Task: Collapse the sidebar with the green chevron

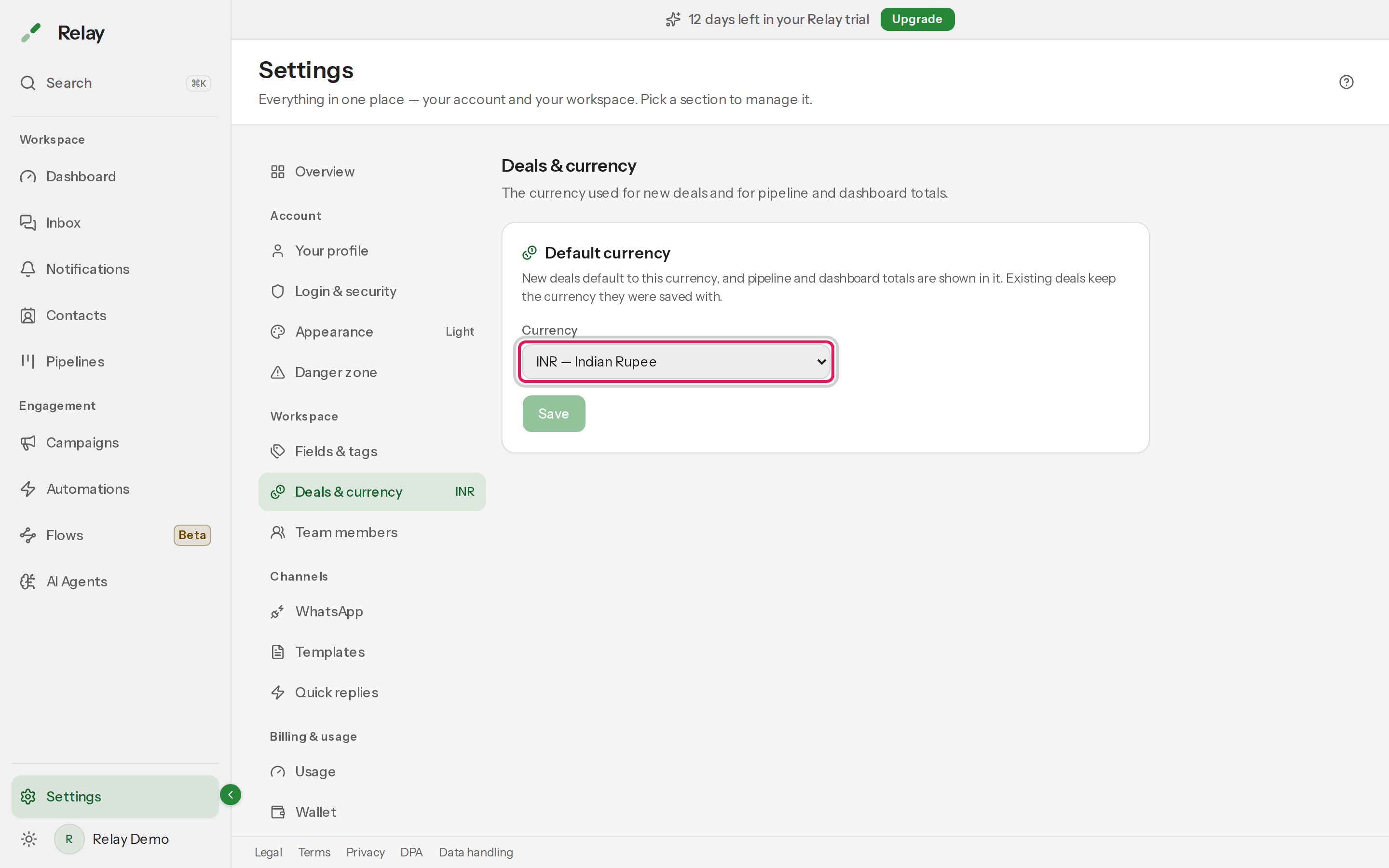Action: click(x=230, y=795)
